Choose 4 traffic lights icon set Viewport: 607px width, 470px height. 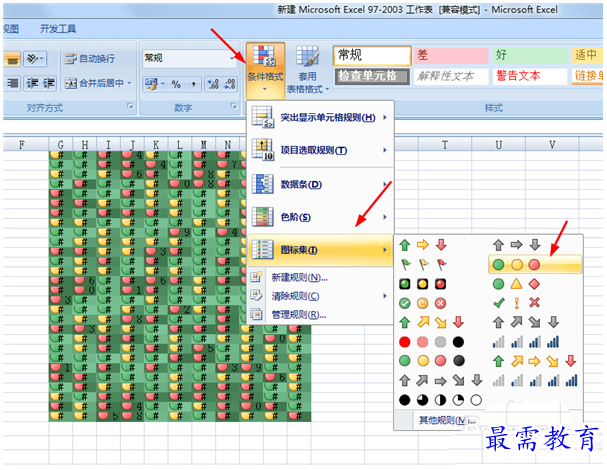click(432, 361)
